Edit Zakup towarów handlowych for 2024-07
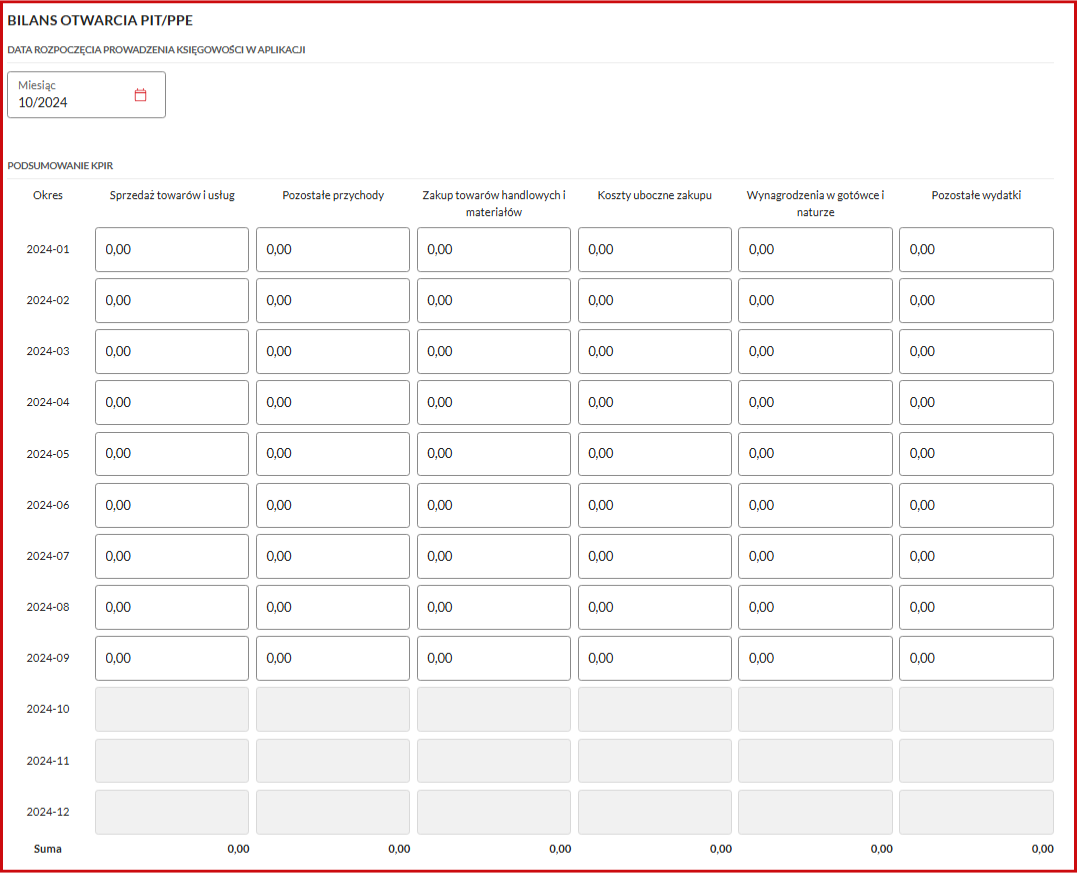 [x=494, y=556]
